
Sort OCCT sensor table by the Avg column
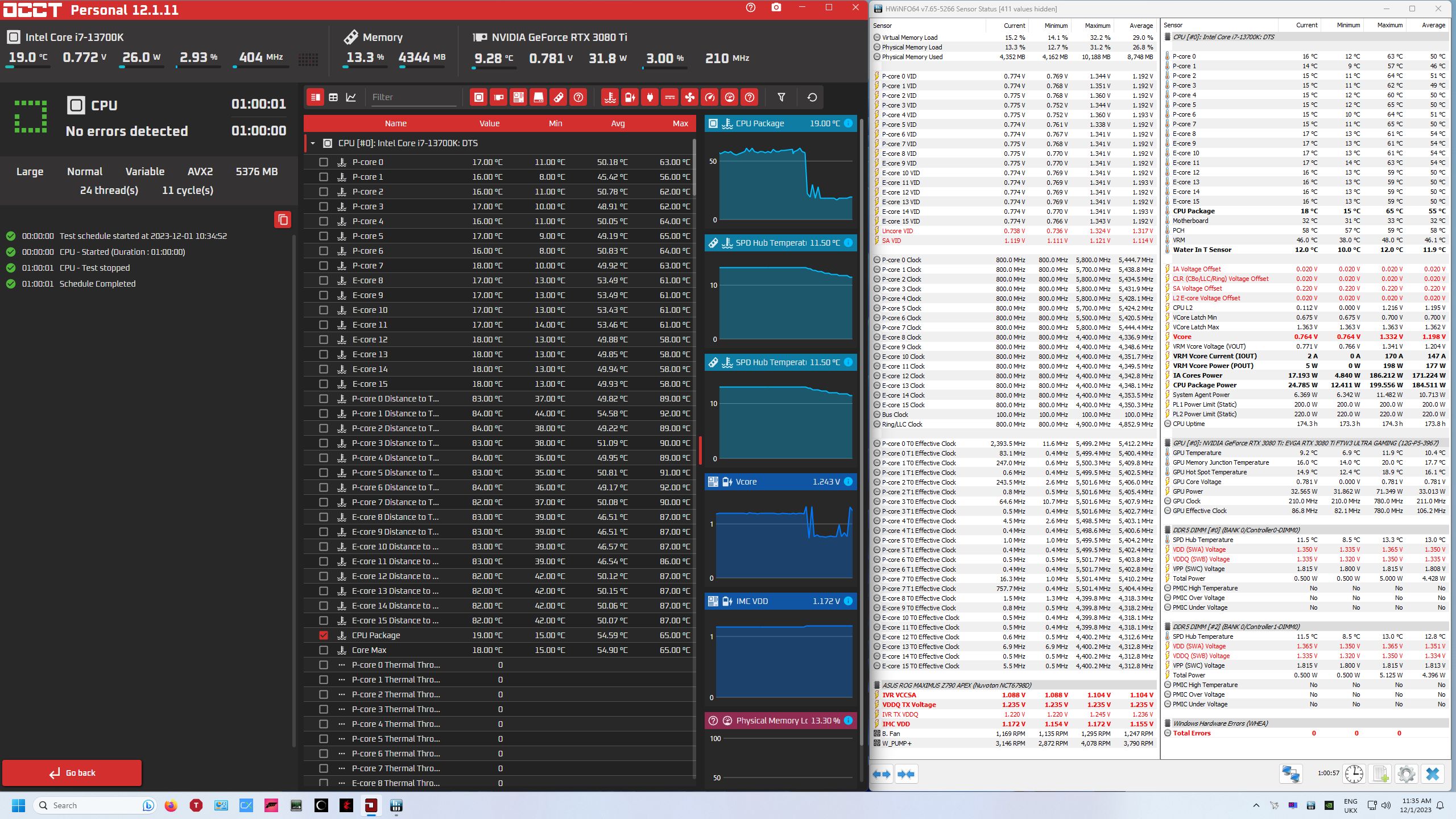pyautogui.click(x=618, y=123)
